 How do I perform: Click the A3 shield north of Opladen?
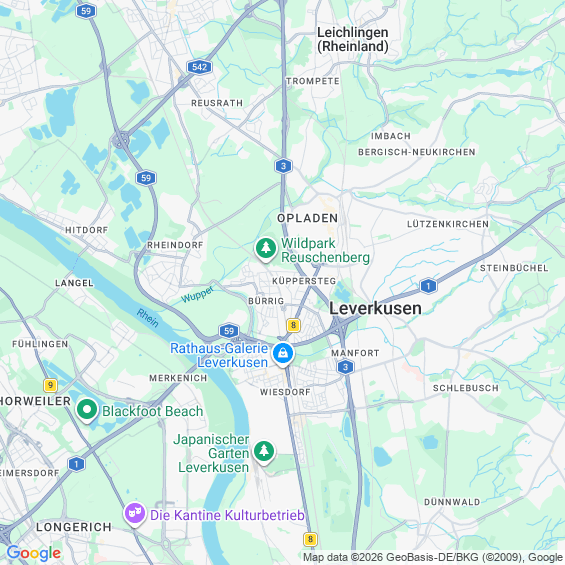point(283,166)
